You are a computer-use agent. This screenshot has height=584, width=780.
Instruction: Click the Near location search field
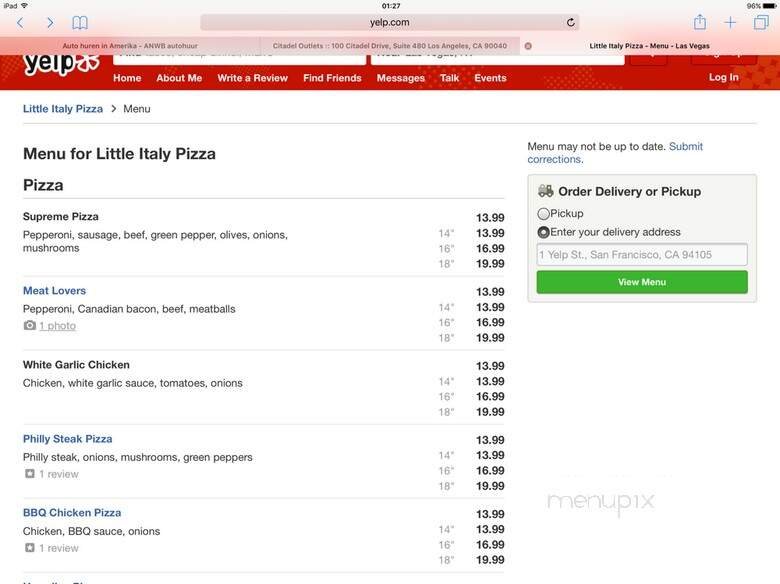pyautogui.click(x=497, y=59)
